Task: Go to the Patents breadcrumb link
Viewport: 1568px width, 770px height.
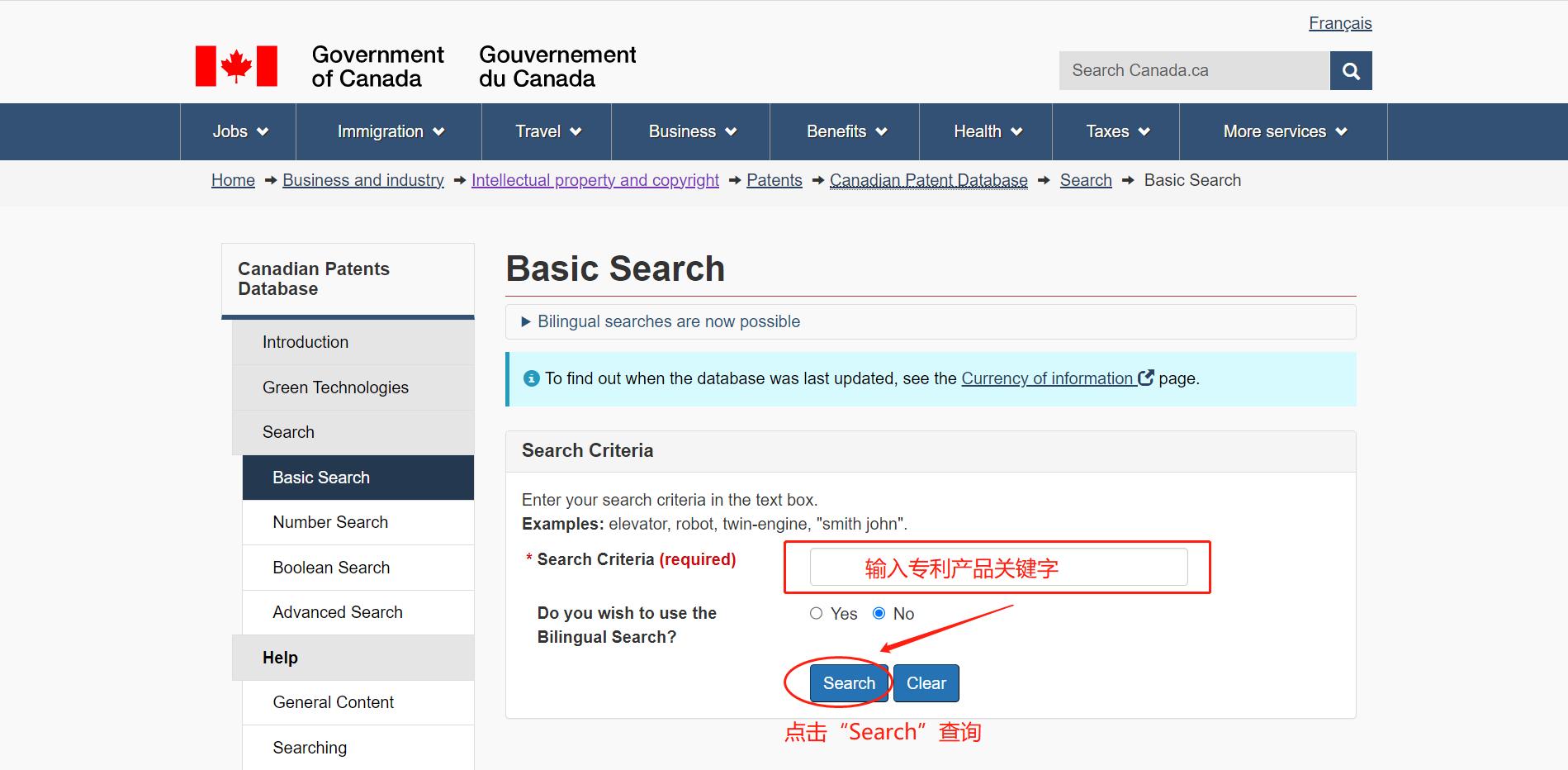Action: click(775, 180)
